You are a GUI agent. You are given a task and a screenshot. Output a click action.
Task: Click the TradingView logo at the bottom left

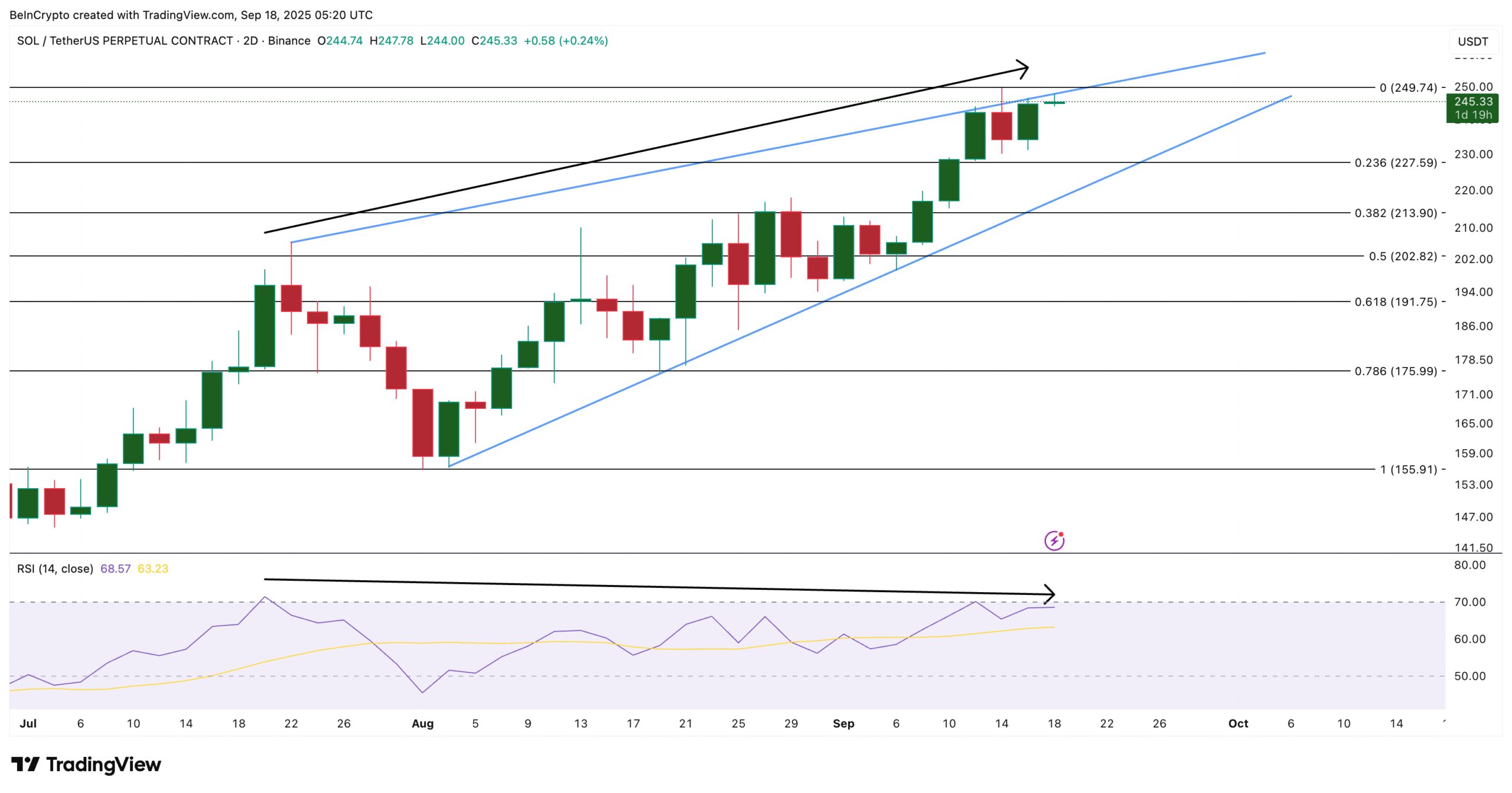click(86, 764)
